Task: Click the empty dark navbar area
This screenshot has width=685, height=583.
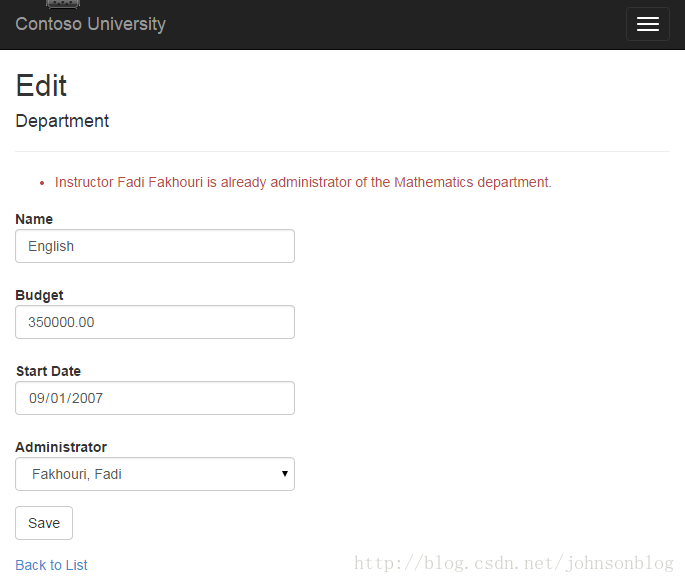Action: pos(400,24)
